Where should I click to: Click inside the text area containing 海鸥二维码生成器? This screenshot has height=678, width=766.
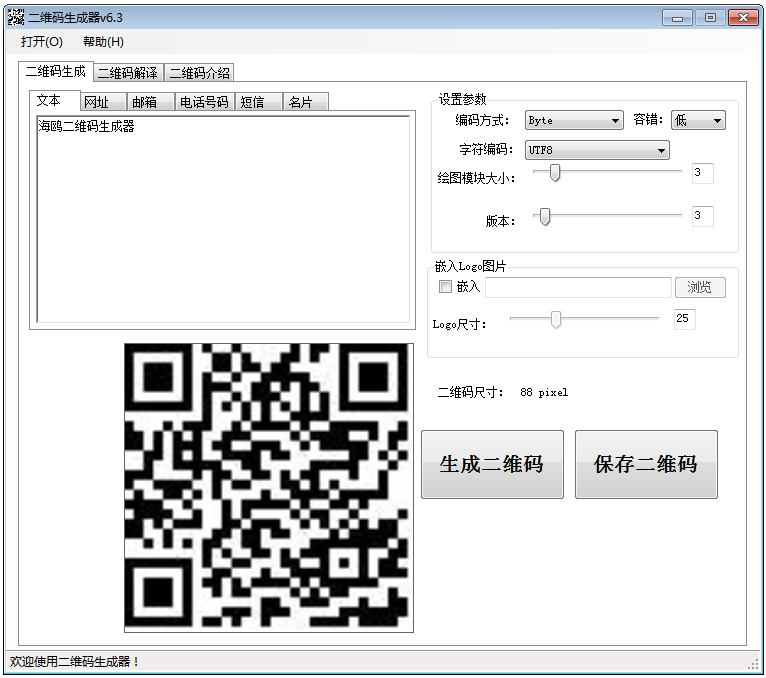point(223,219)
